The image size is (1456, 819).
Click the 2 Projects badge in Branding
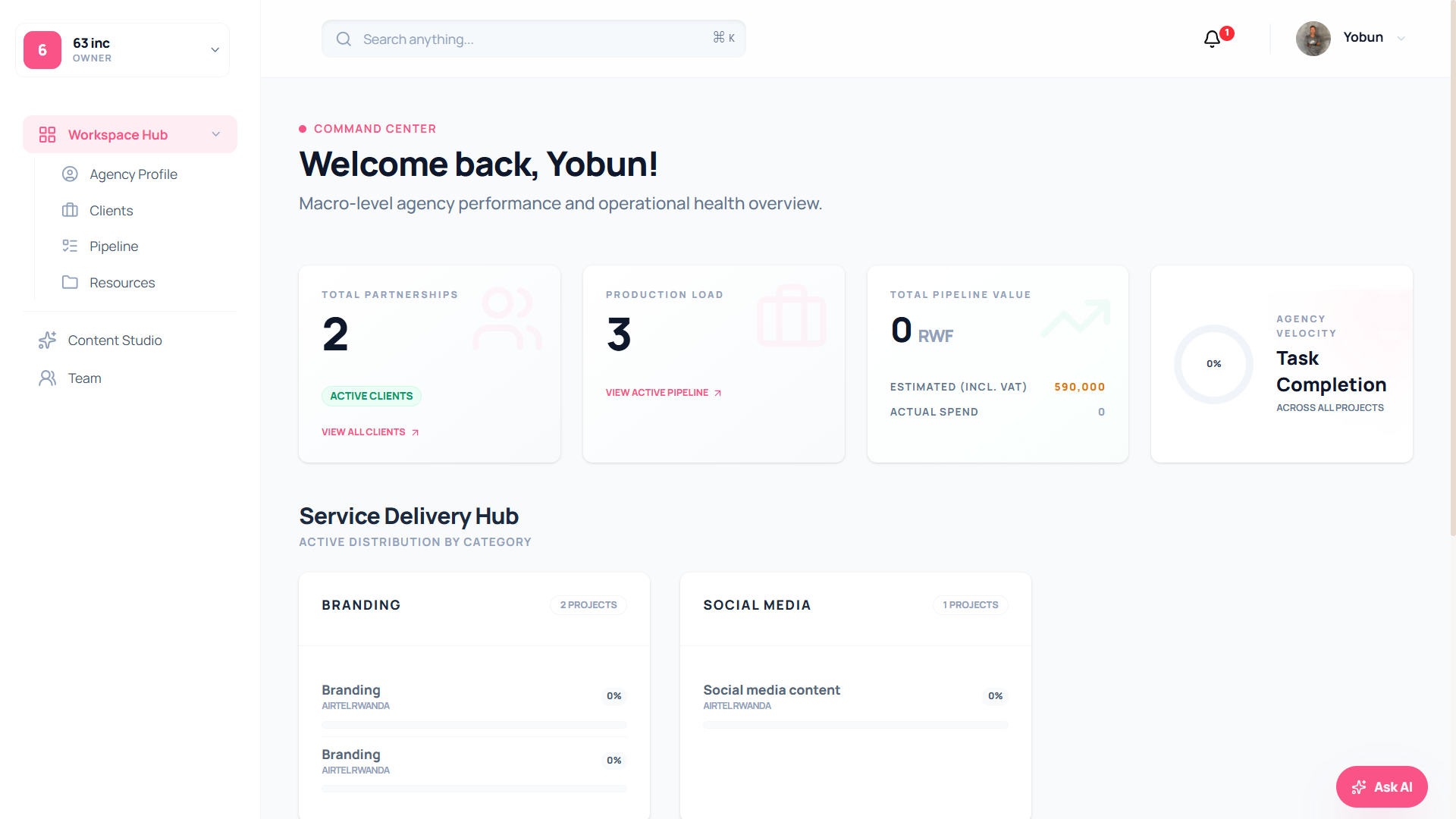pyautogui.click(x=588, y=605)
